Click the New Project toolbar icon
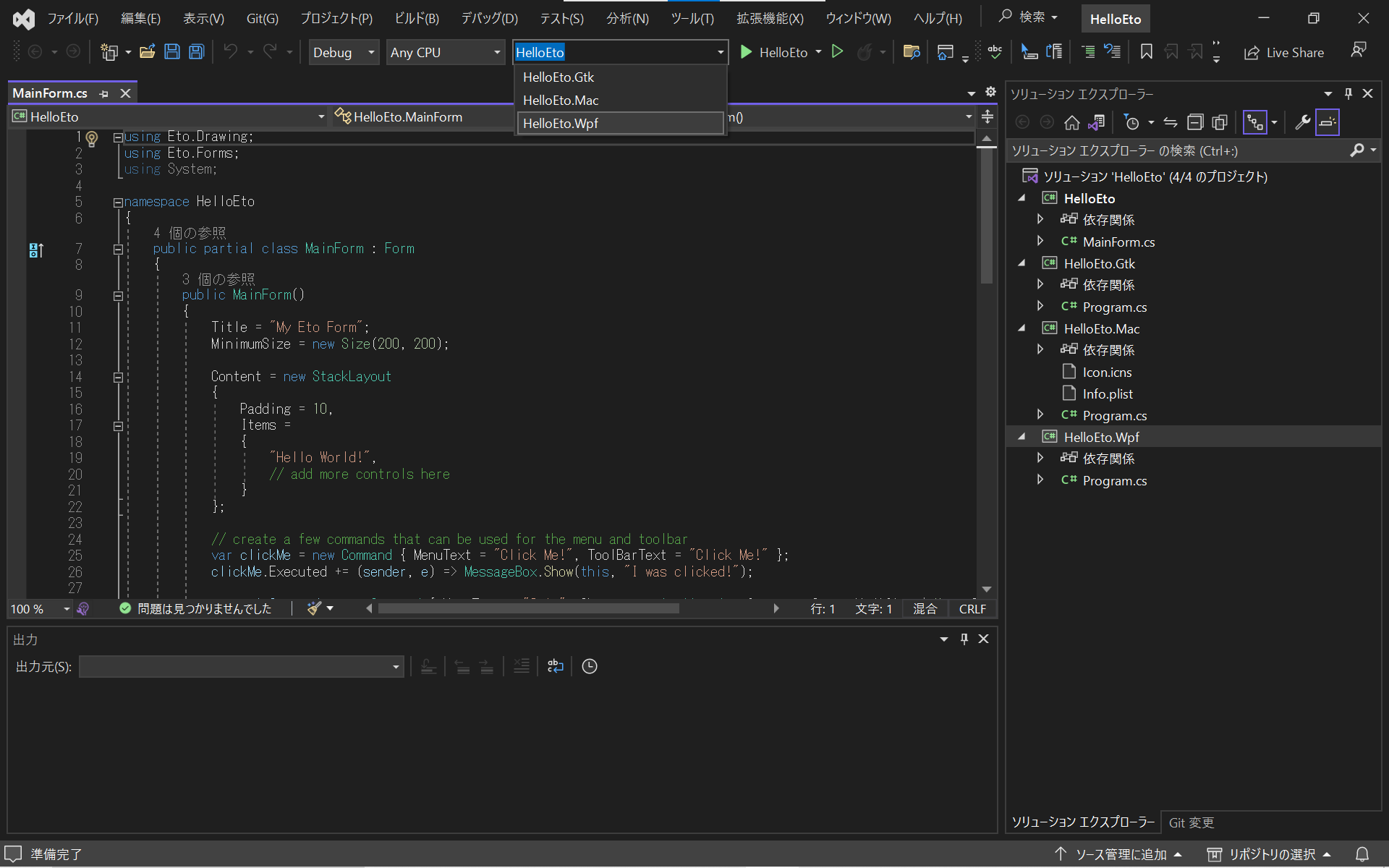This screenshot has height=868, width=1389. [x=109, y=52]
